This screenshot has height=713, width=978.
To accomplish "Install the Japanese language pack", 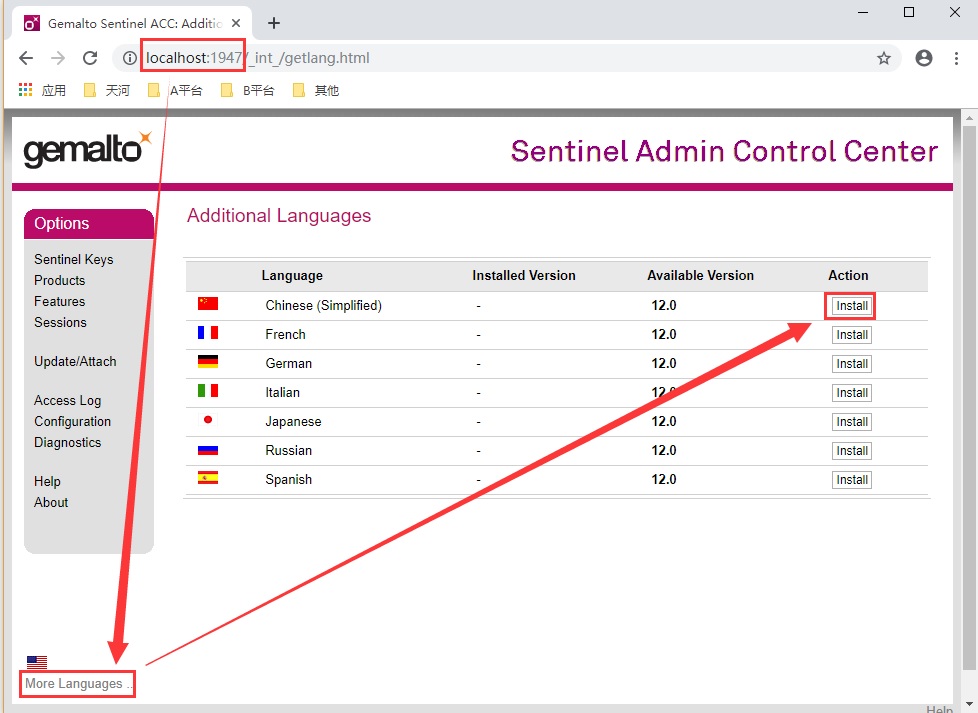I will (x=852, y=422).
